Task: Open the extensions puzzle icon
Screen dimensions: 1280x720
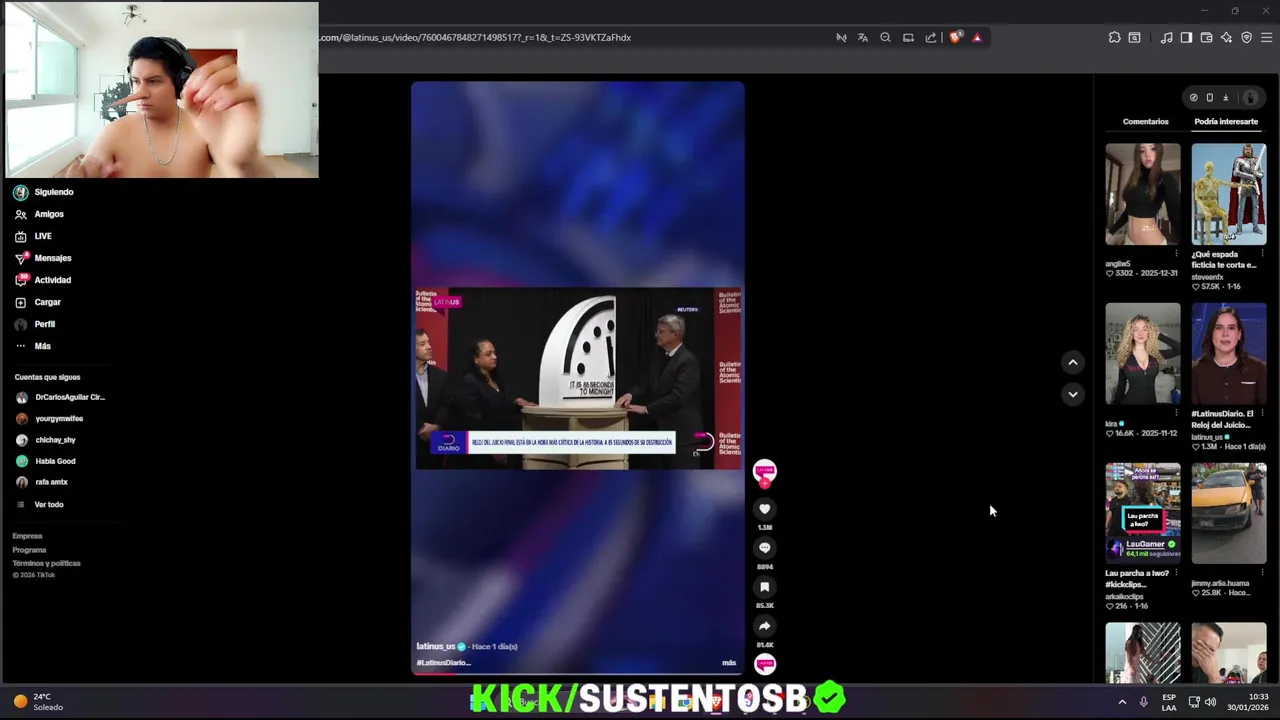Action: (x=1115, y=37)
